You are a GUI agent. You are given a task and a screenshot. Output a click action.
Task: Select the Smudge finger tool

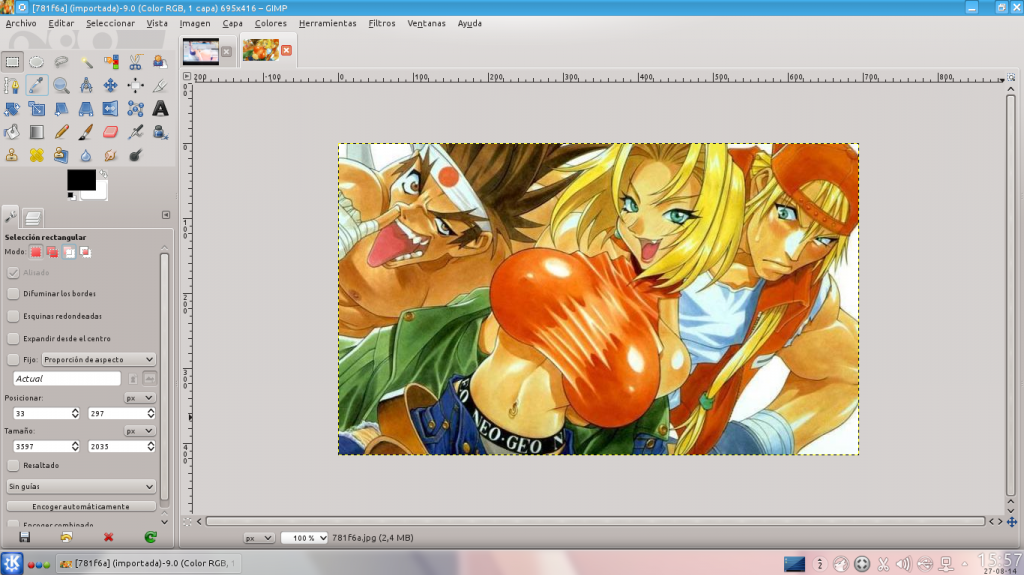[111, 156]
